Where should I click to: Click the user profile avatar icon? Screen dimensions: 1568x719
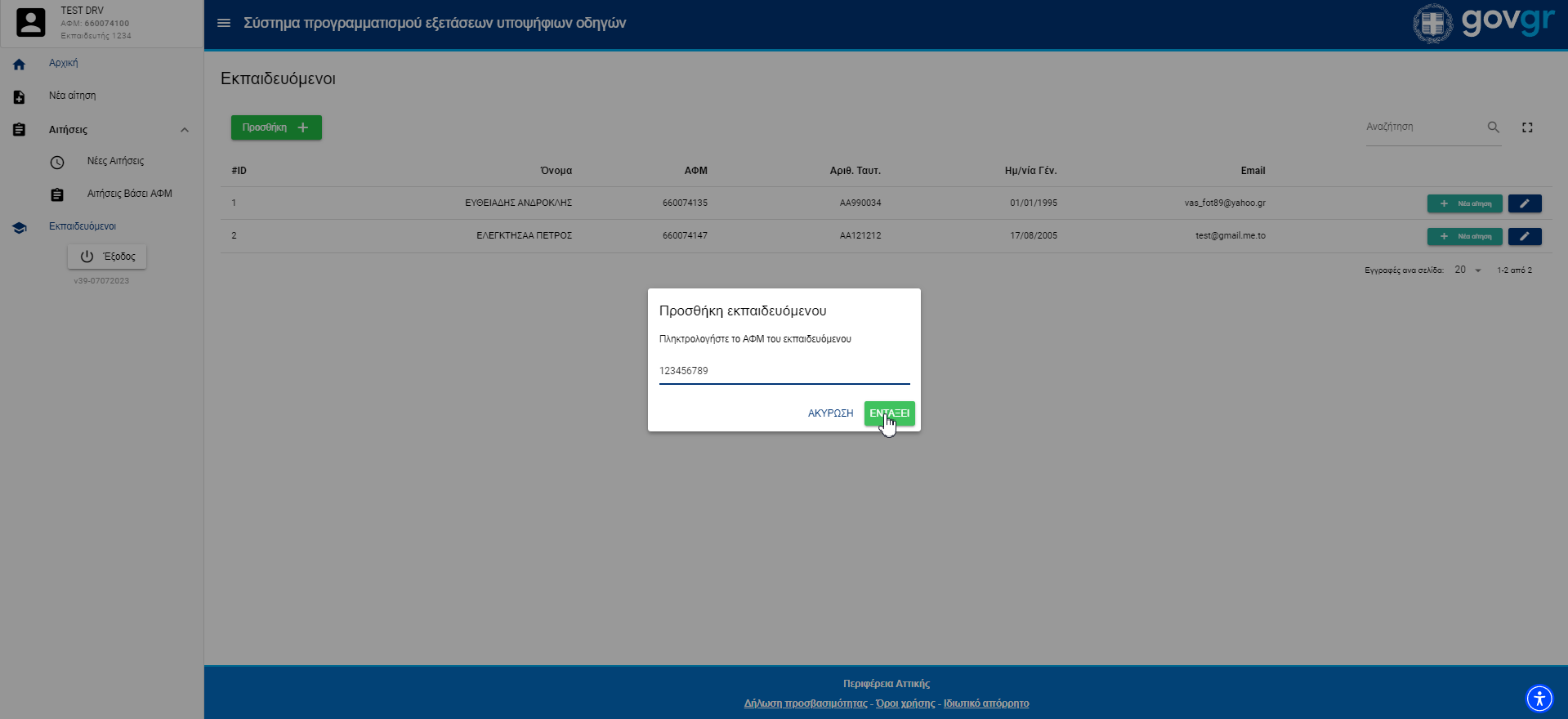point(31,23)
